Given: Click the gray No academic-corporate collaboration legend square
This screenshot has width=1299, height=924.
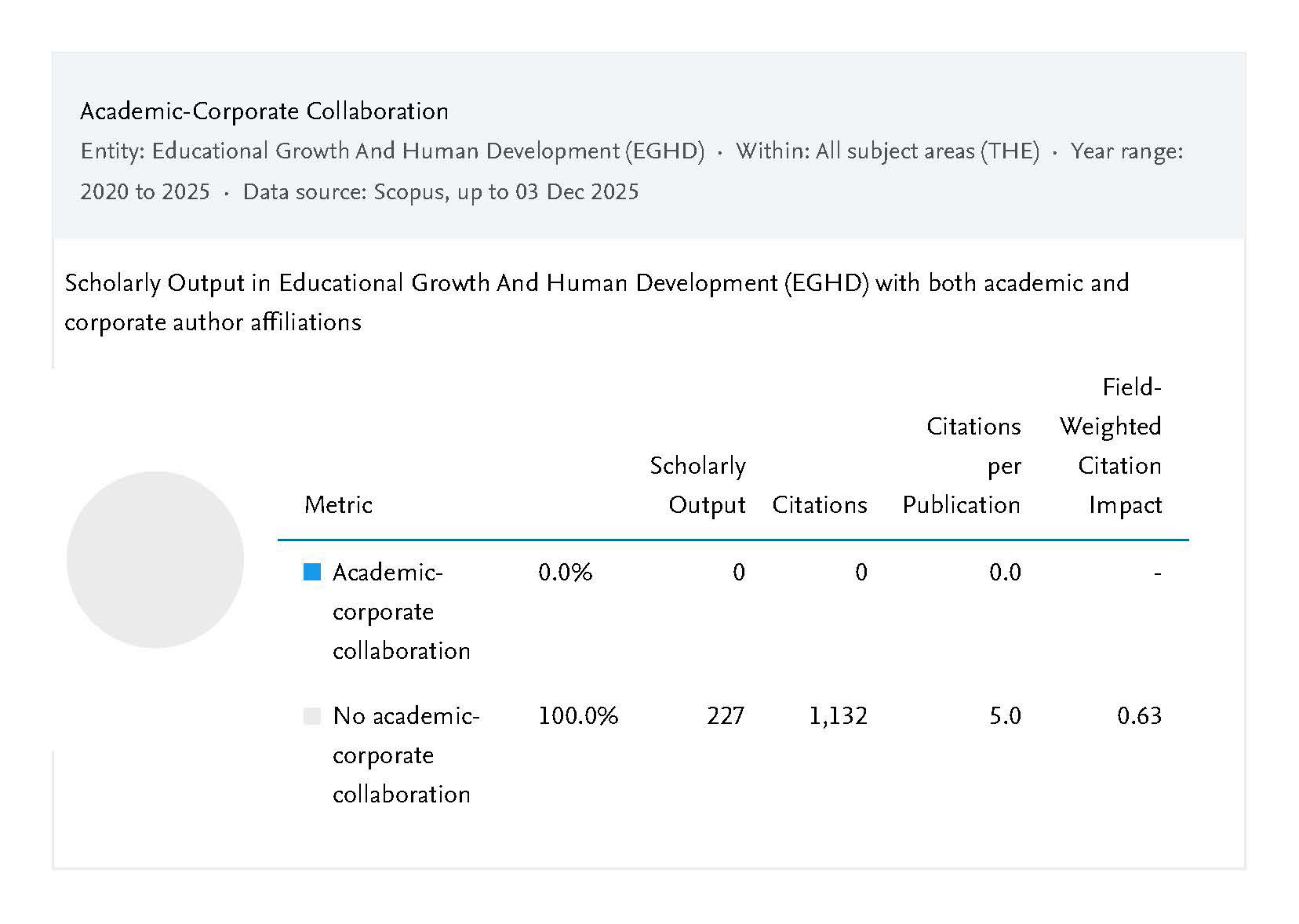Looking at the screenshot, I should (x=312, y=716).
